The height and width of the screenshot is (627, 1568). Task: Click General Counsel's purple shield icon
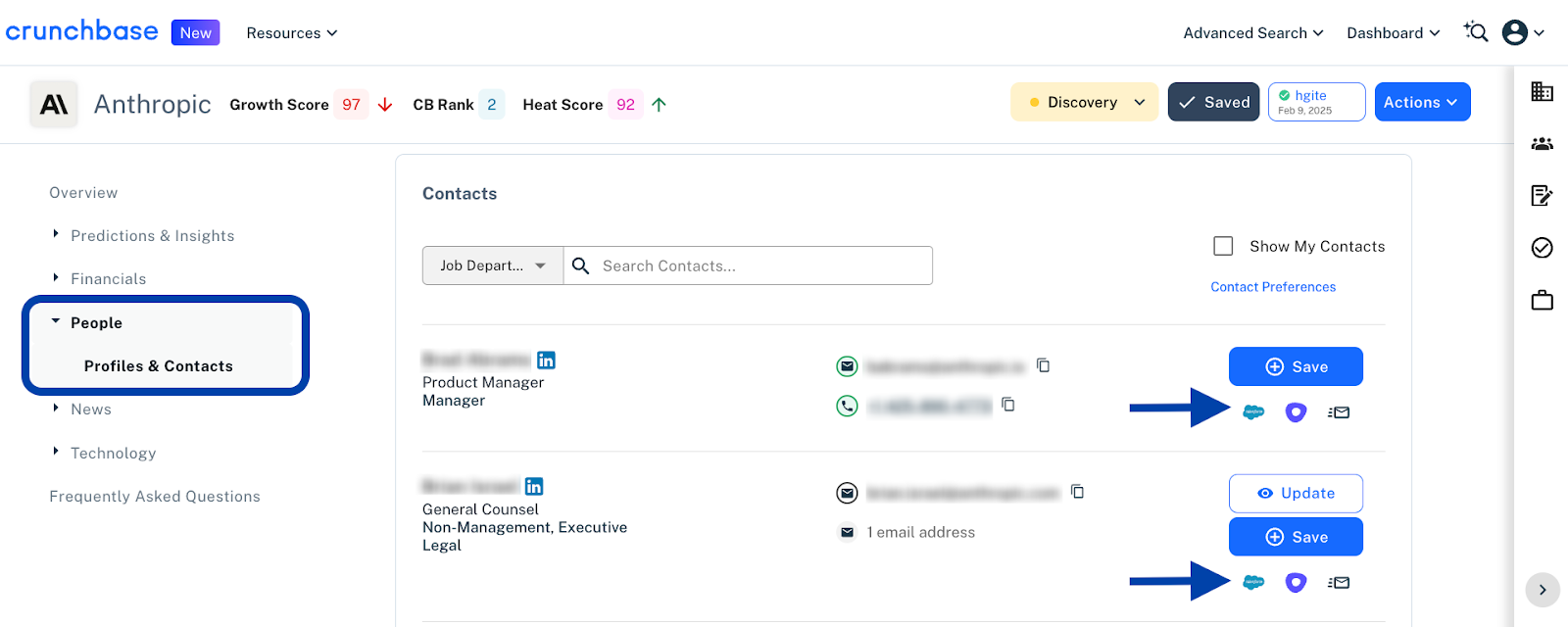(x=1296, y=582)
